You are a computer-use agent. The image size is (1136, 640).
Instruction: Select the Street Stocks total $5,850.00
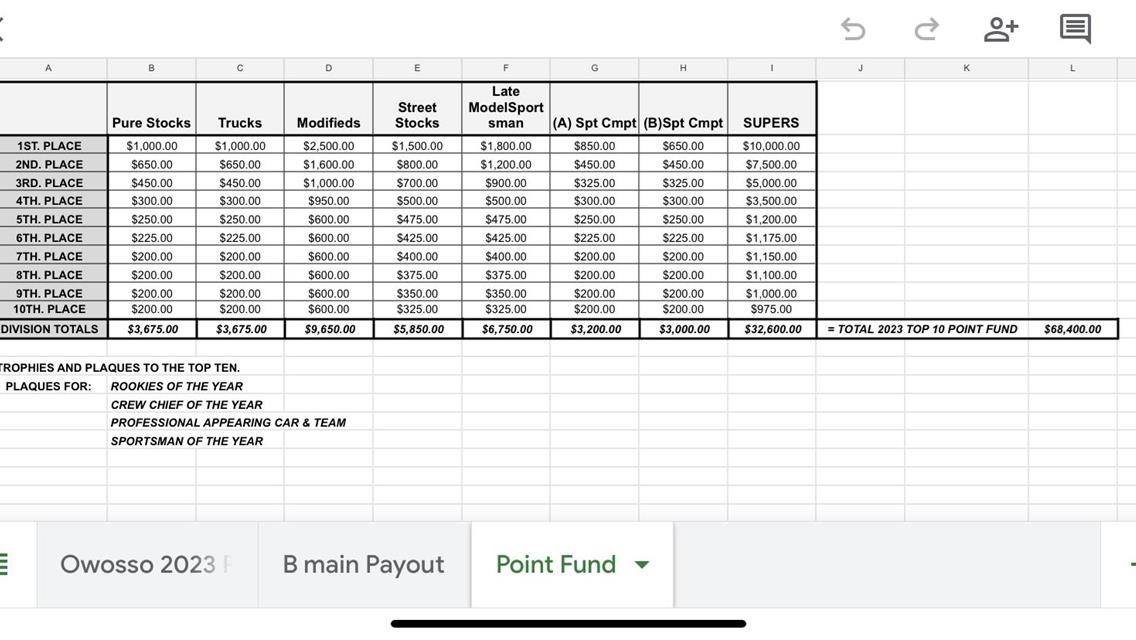(x=417, y=329)
